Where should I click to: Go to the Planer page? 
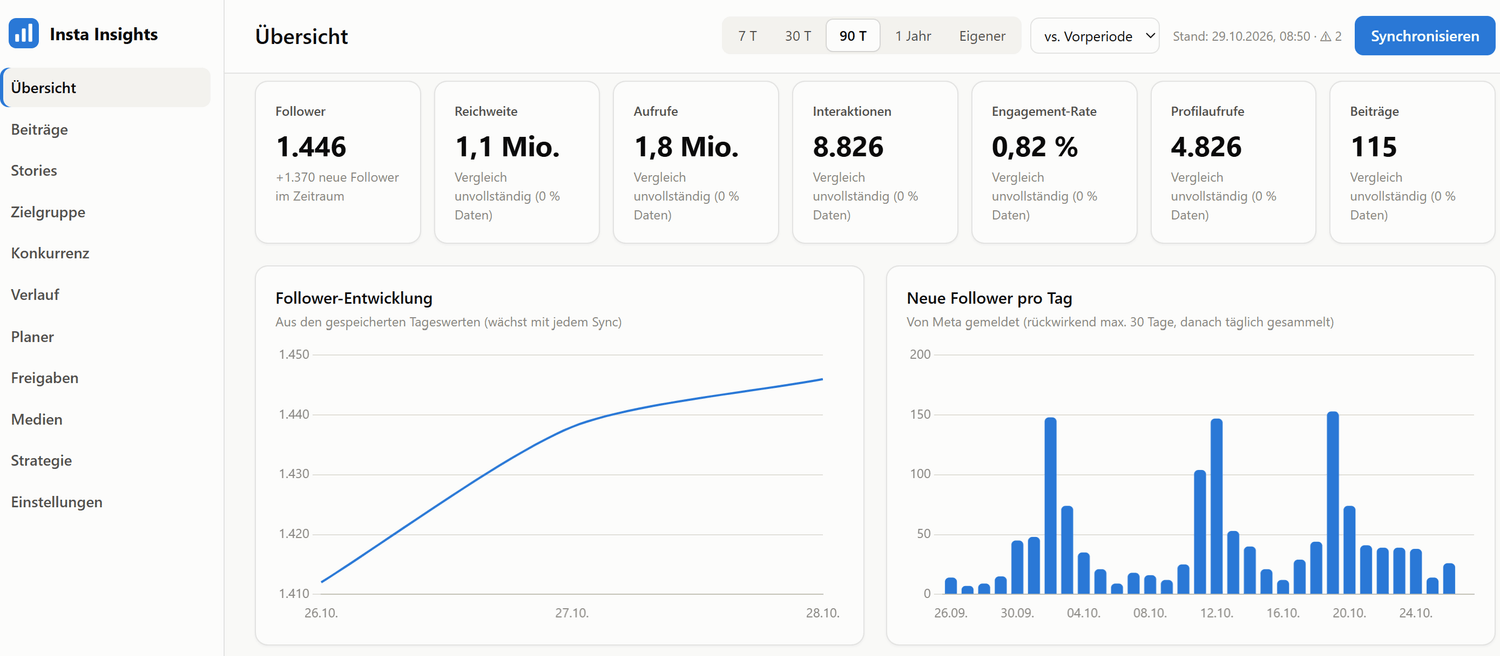(106, 337)
